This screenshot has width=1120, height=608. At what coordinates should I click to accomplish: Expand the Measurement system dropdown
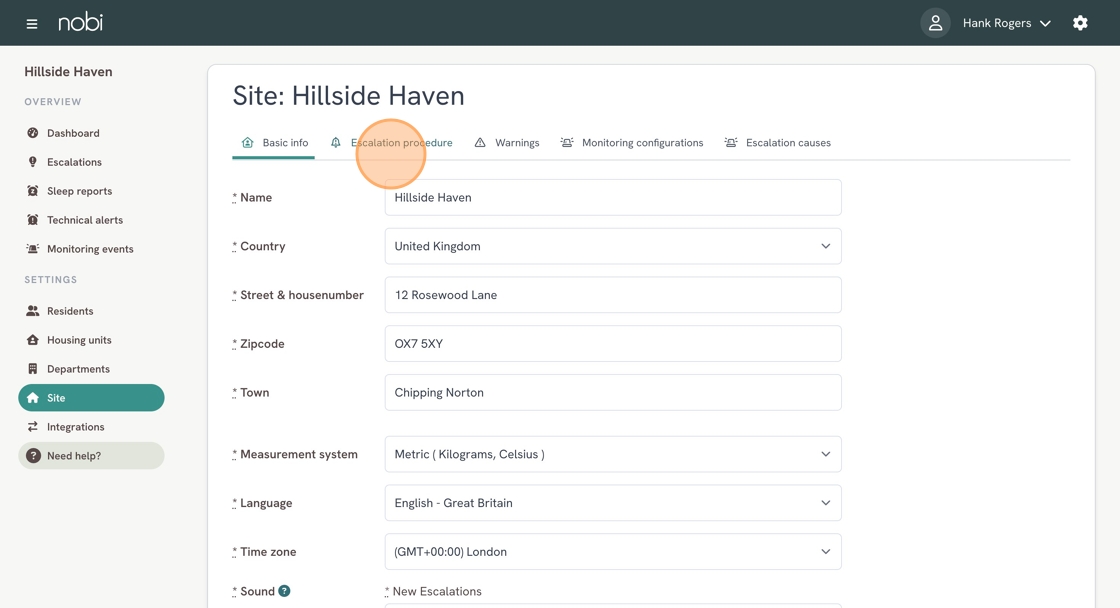612,454
